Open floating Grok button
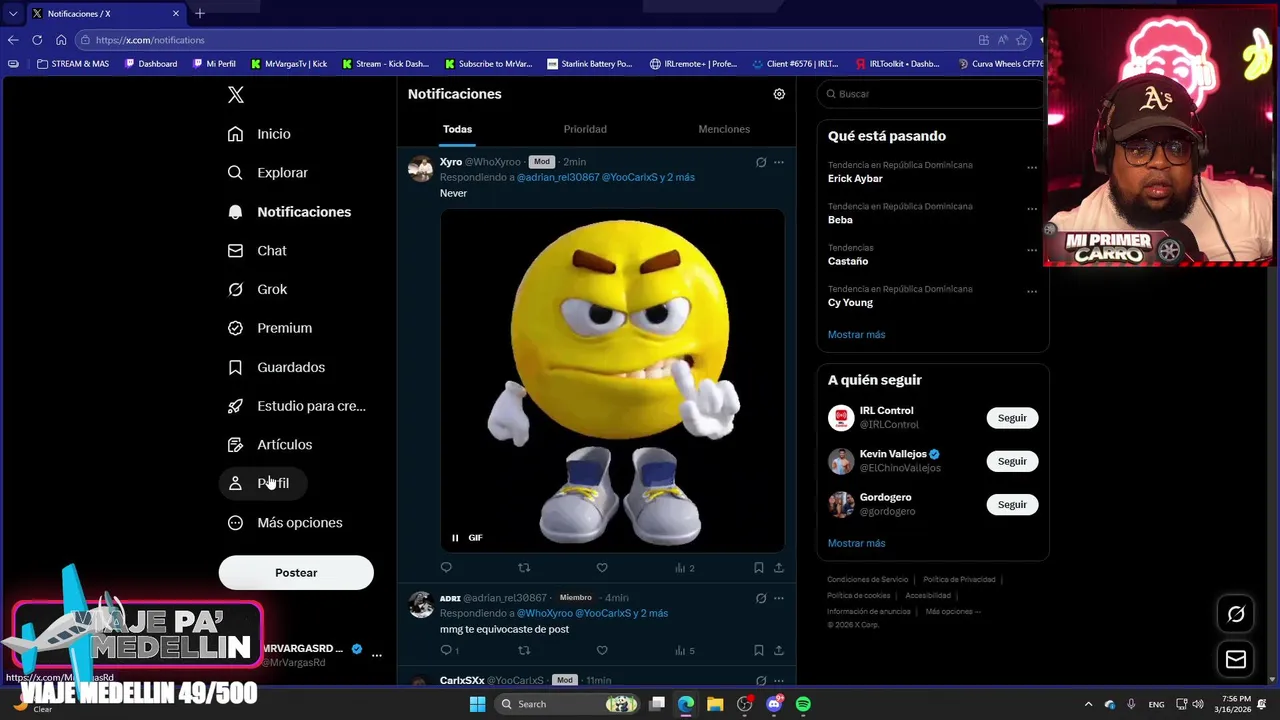Viewport: 1280px width, 720px height. pos(1236,614)
